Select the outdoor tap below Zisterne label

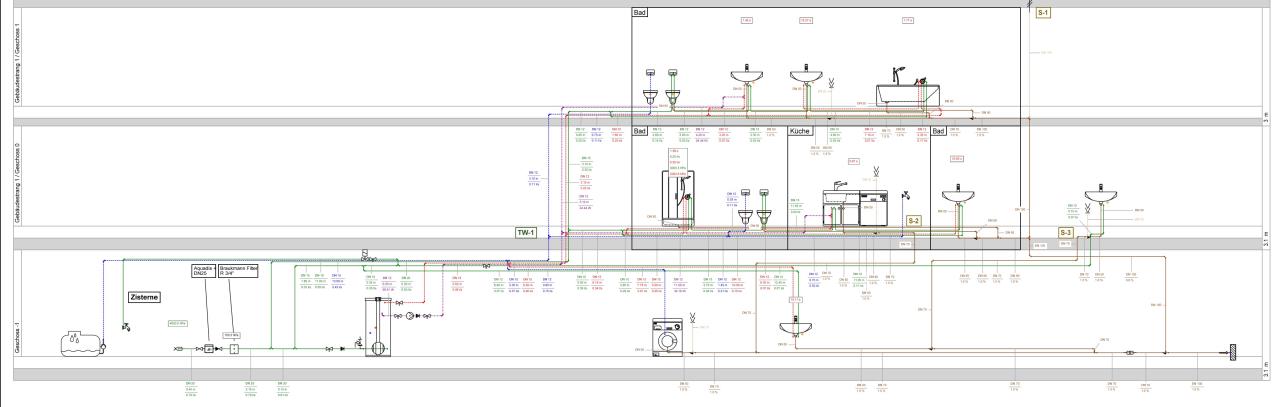tap(125, 325)
